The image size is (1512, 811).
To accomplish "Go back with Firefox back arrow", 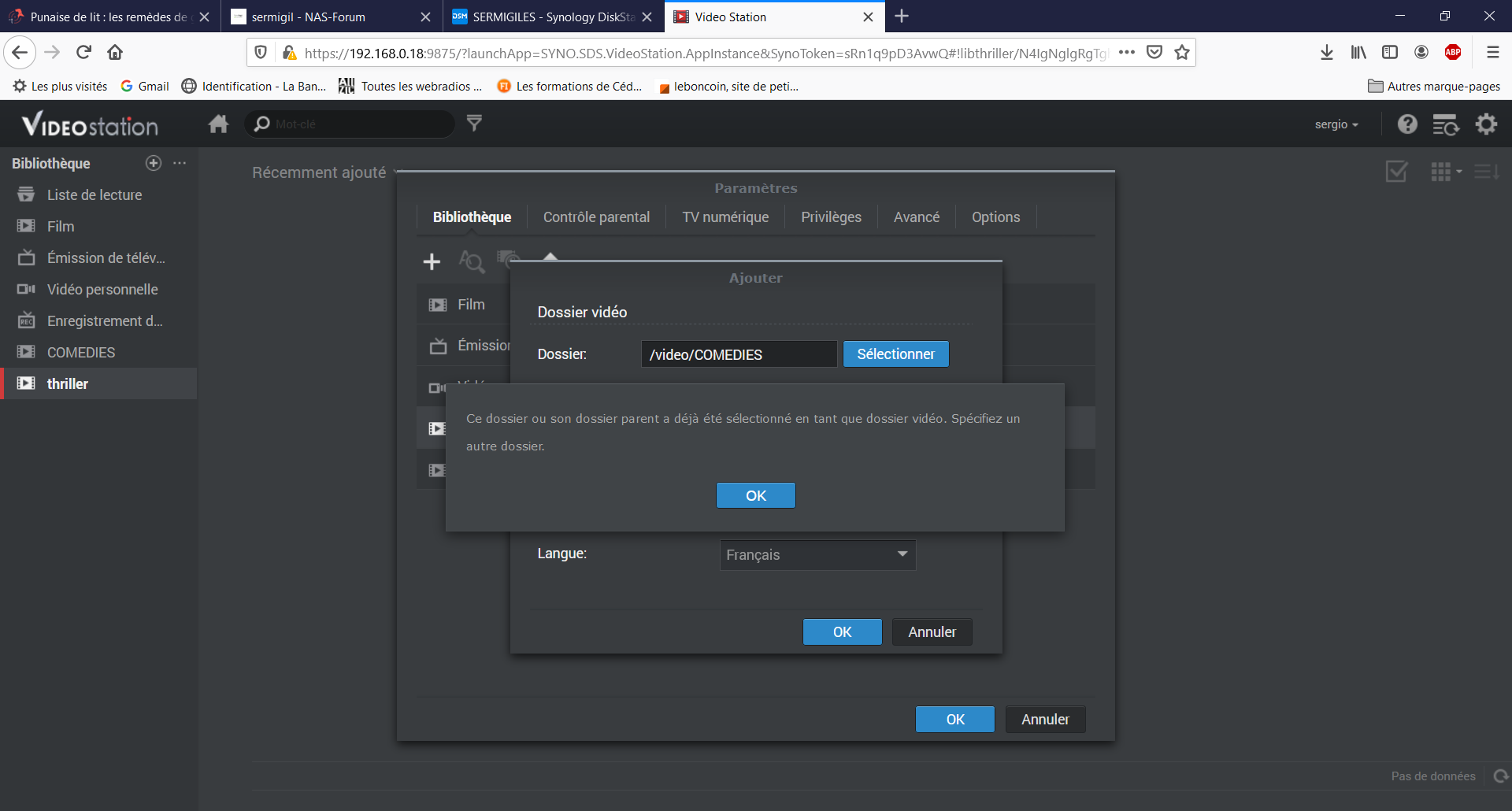I will [20, 53].
